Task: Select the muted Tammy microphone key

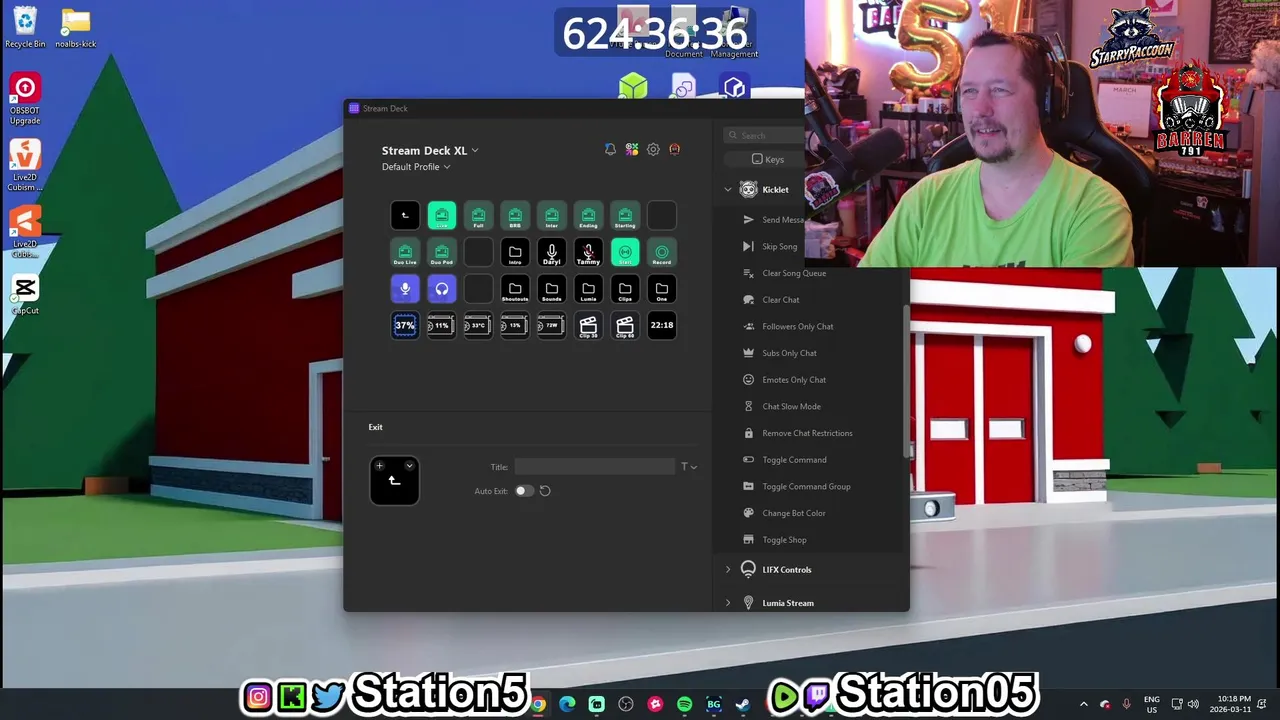Action: tap(588, 252)
